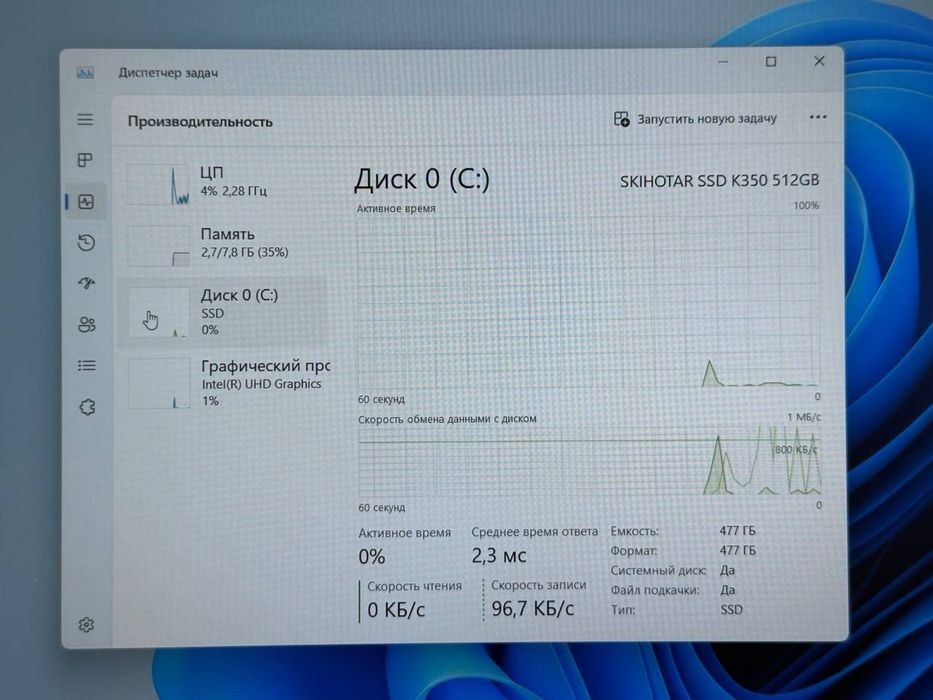
Task: Minimize the Диспетчер задач window
Action: point(724,62)
